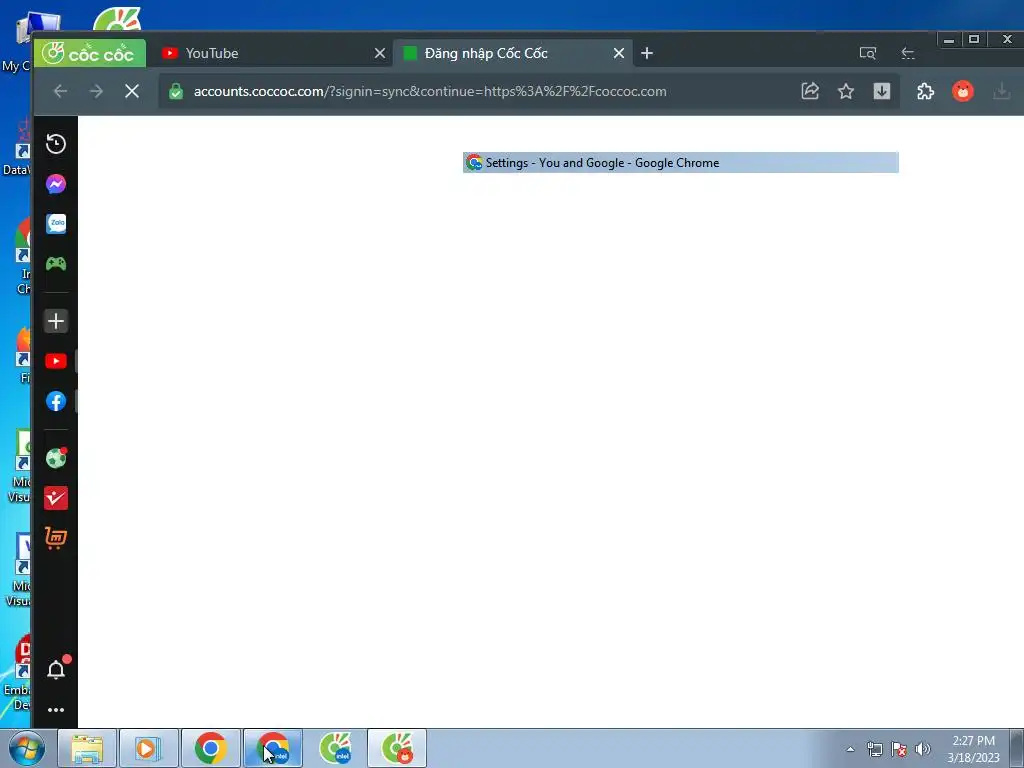This screenshot has height=768, width=1024.
Task: Open the Cốc Cốc intel profile taskbar icon
Action: pyautogui.click(x=336, y=748)
